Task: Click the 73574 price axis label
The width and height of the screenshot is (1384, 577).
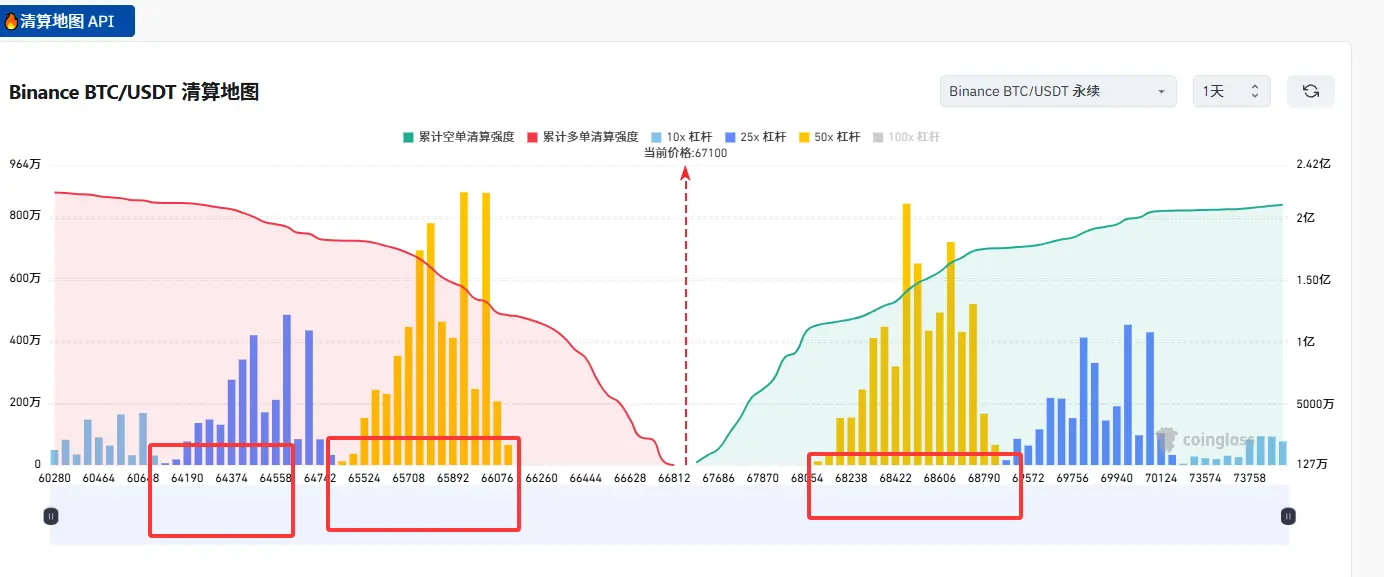Action: click(1204, 479)
